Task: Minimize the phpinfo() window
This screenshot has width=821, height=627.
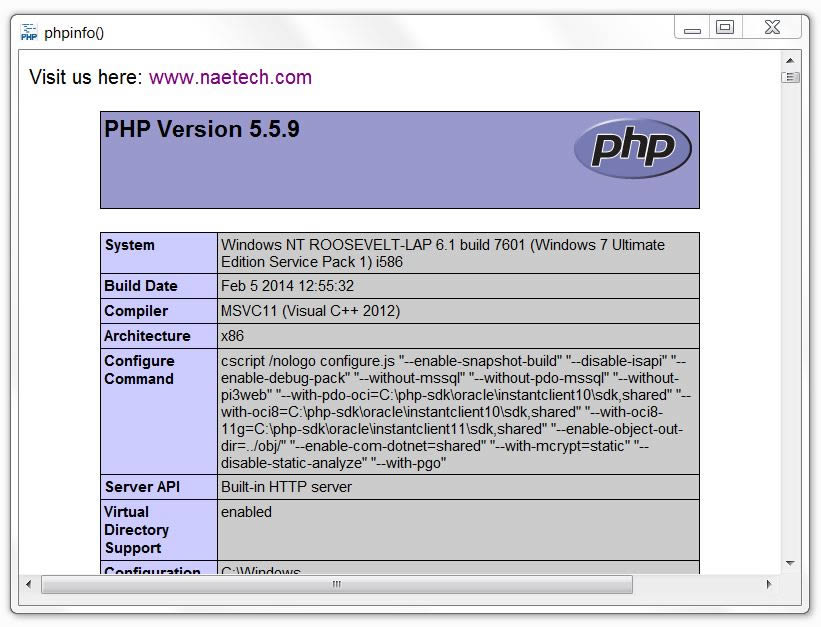Action: point(692,29)
